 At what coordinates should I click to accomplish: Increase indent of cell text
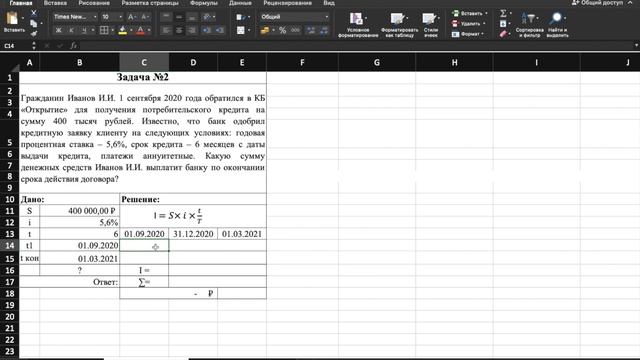(x=220, y=30)
